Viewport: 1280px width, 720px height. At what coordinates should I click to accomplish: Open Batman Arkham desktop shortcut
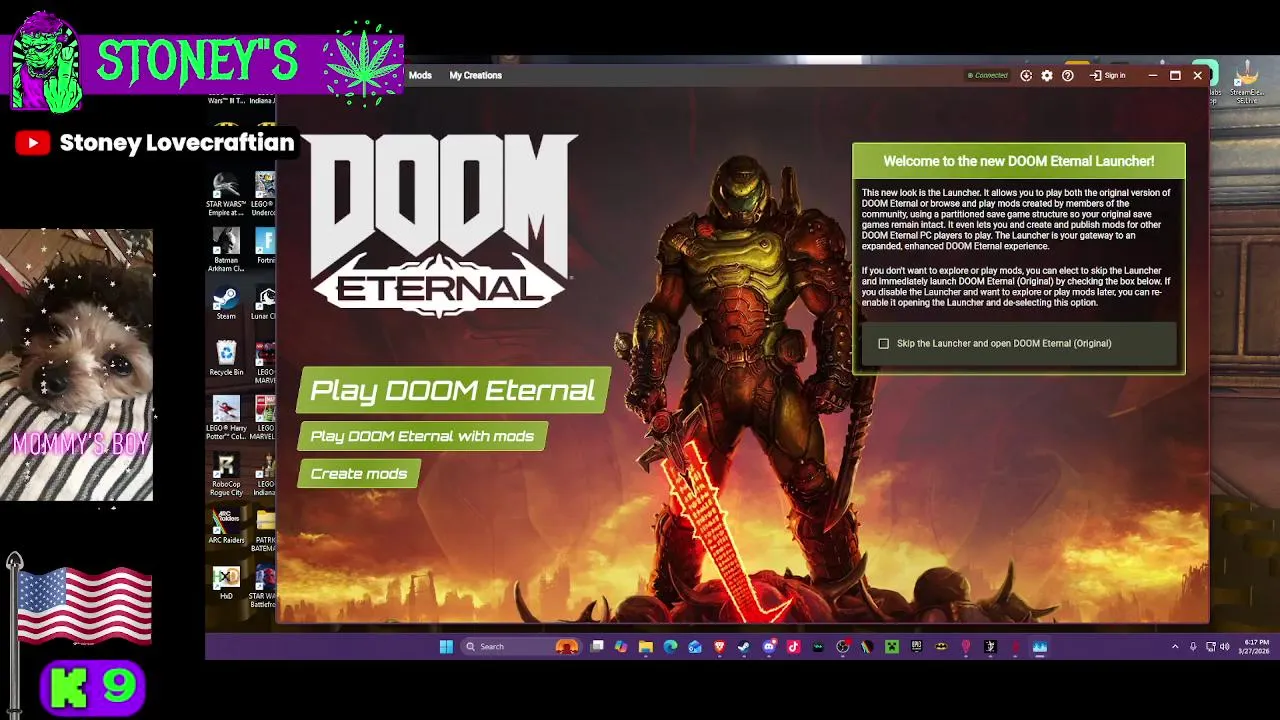pos(226,251)
